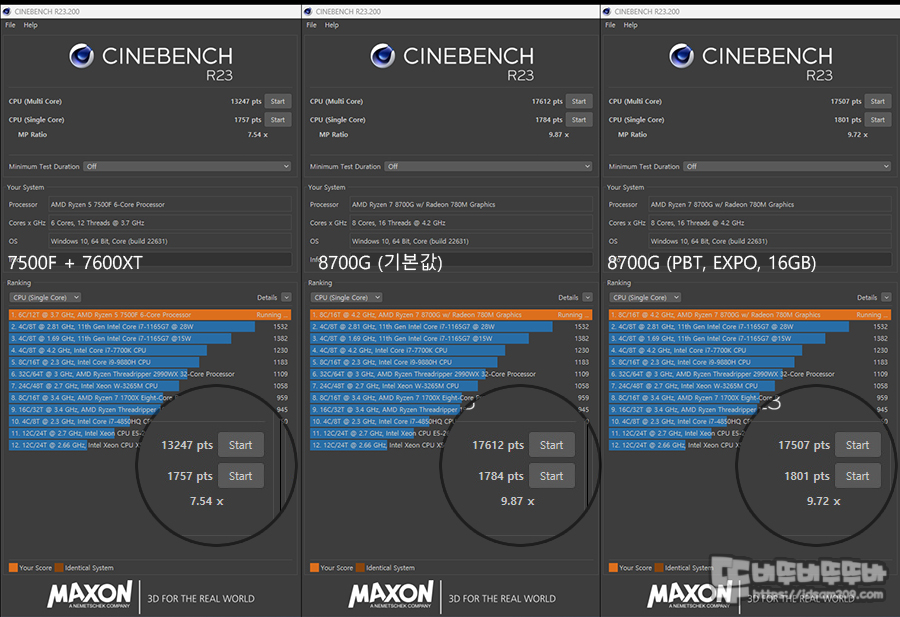This screenshot has height=617, width=900.
Task: Select Ryzen 5 7500F running ranking row
Action: [x=150, y=315]
